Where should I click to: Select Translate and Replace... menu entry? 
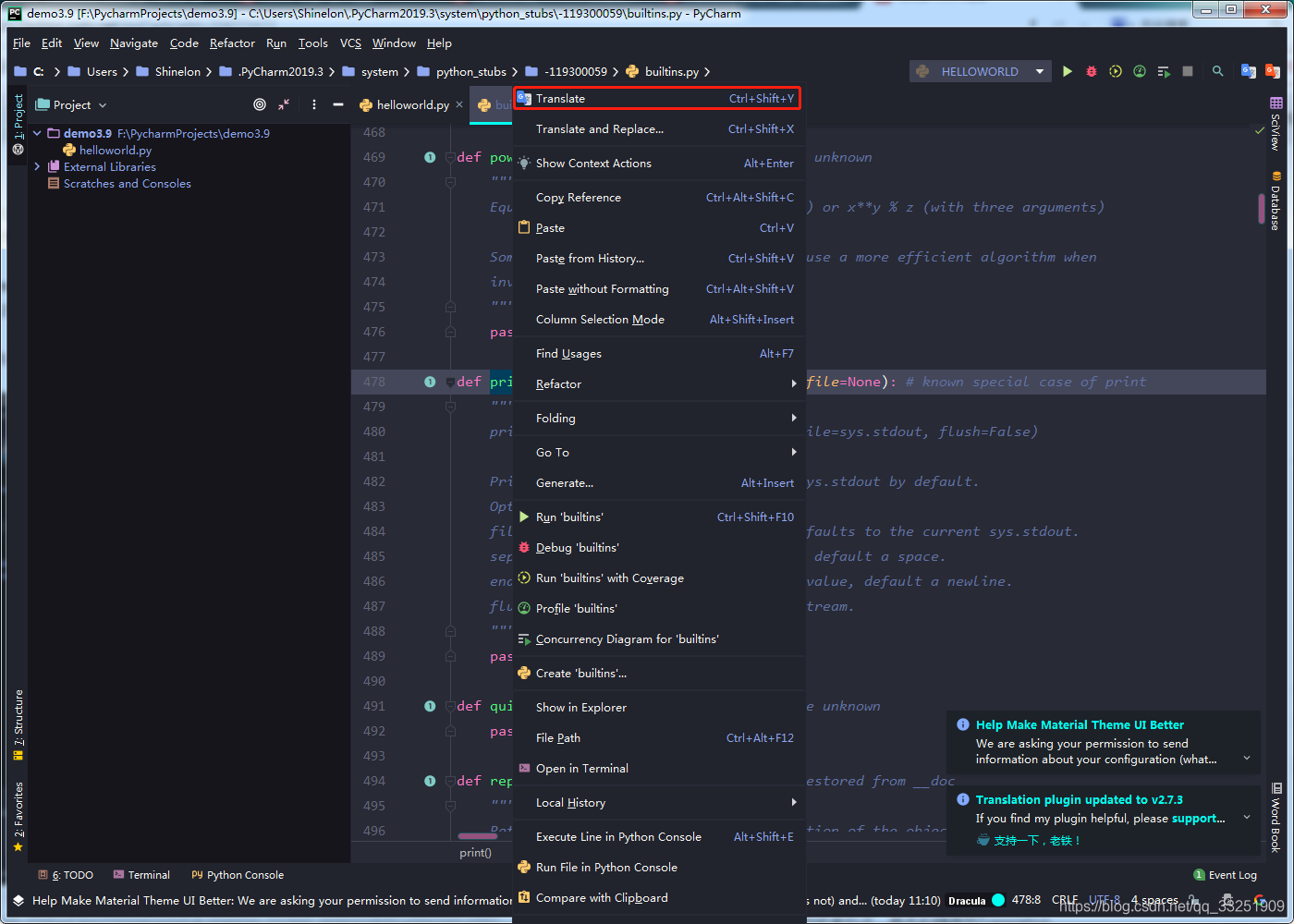(660, 128)
